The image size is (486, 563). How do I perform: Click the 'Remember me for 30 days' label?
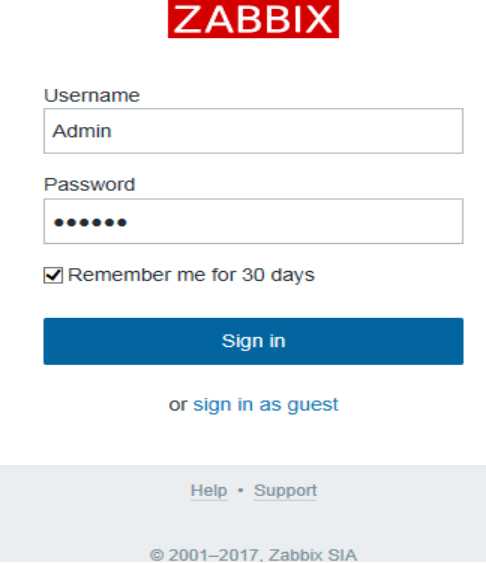(x=191, y=275)
